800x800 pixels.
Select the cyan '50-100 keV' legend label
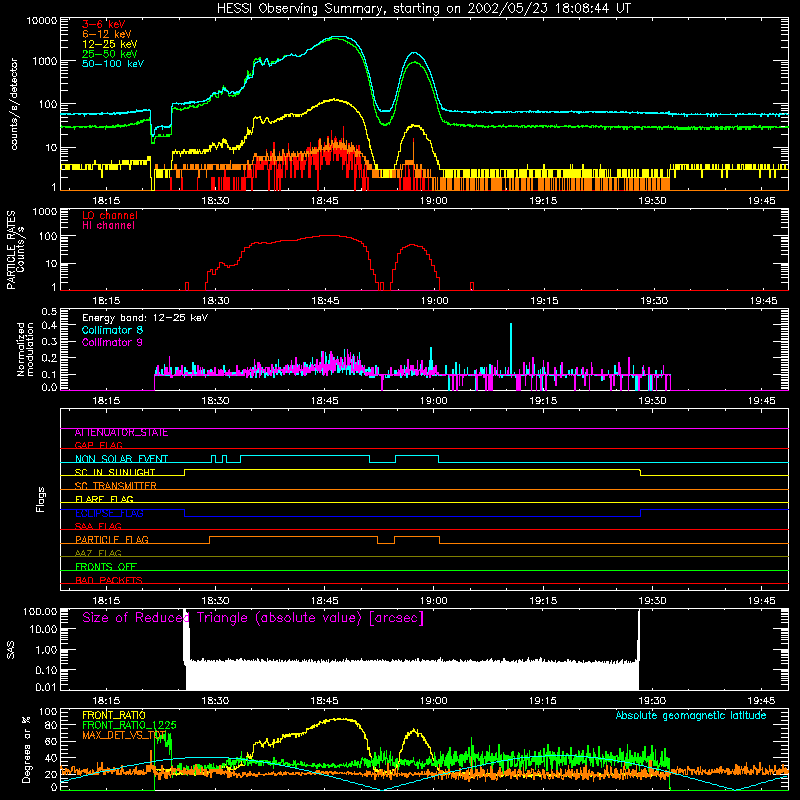coord(113,64)
